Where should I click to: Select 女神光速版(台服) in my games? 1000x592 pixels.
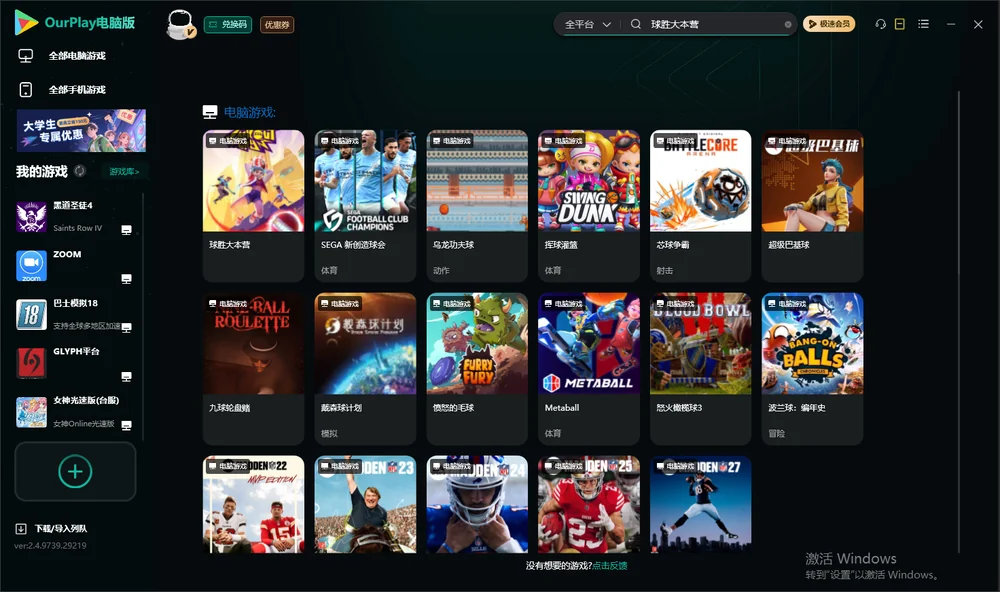[x=75, y=413]
